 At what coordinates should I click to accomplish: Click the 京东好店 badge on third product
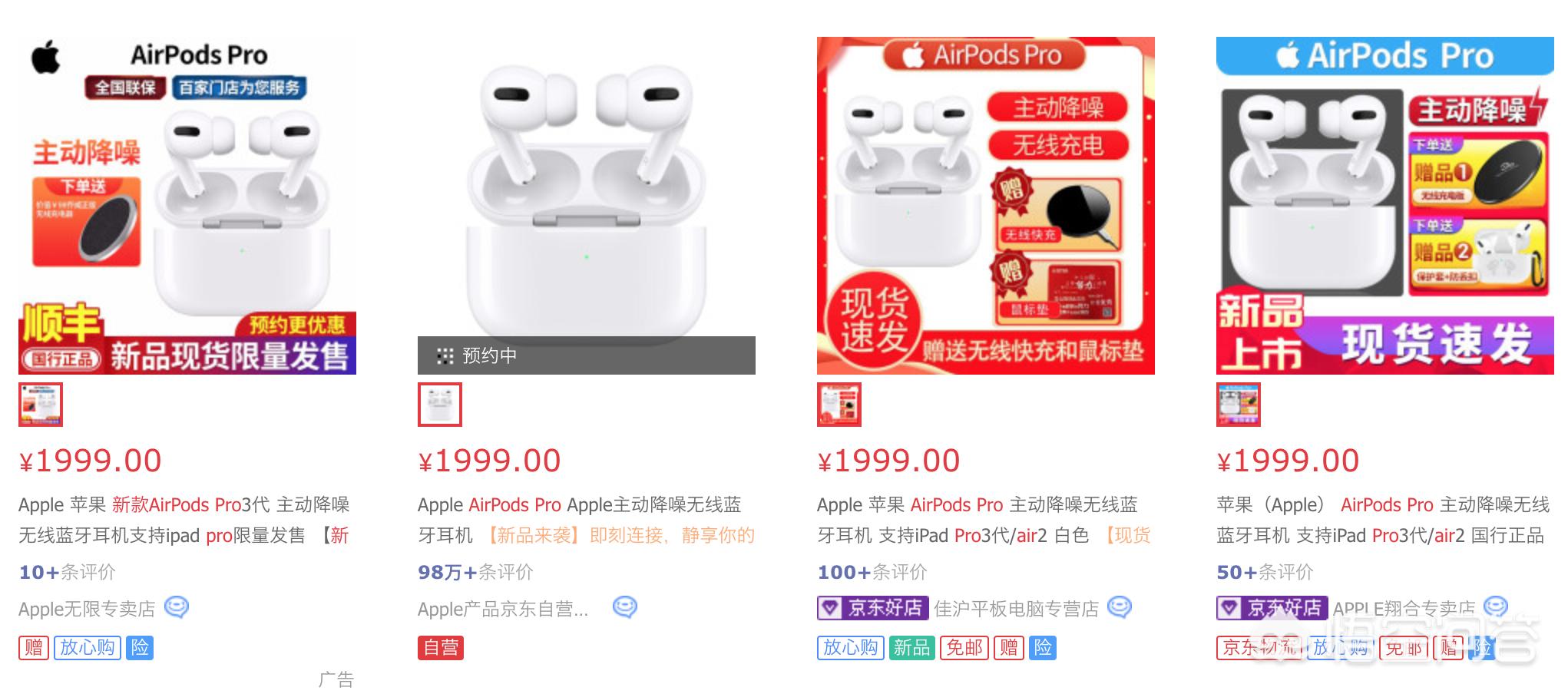[873, 608]
